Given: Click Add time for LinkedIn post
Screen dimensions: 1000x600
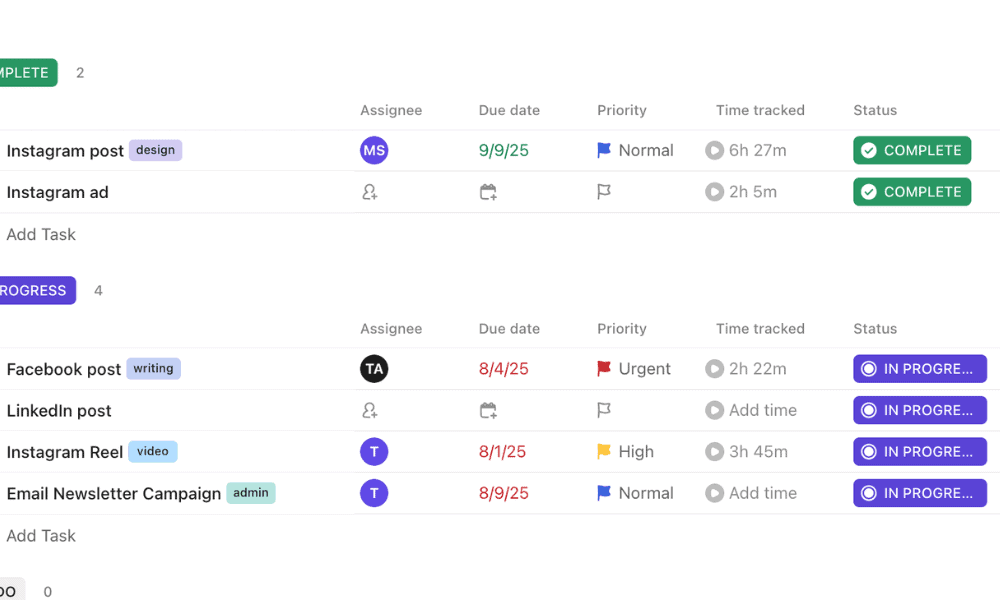Looking at the screenshot, I should (762, 410).
